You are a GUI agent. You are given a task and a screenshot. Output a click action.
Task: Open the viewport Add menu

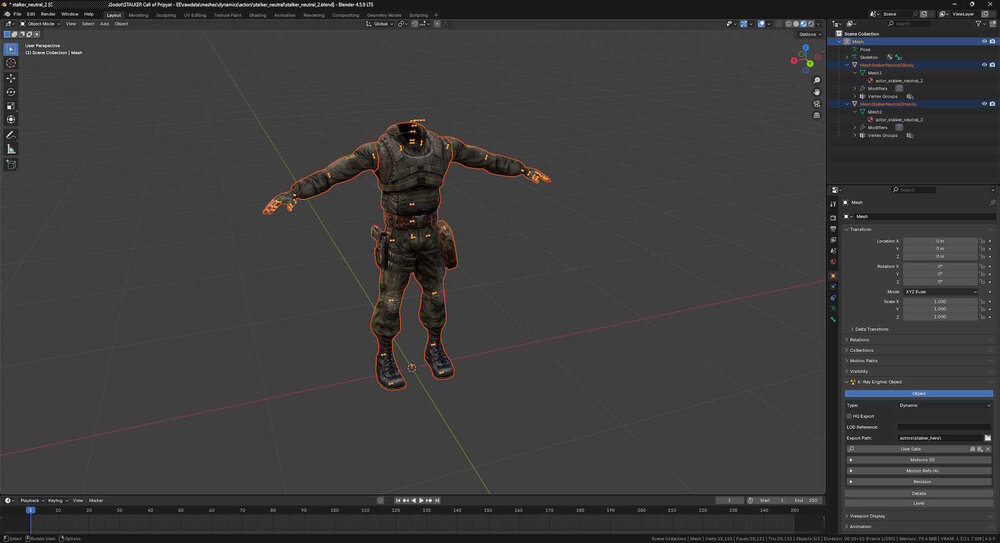click(x=104, y=24)
